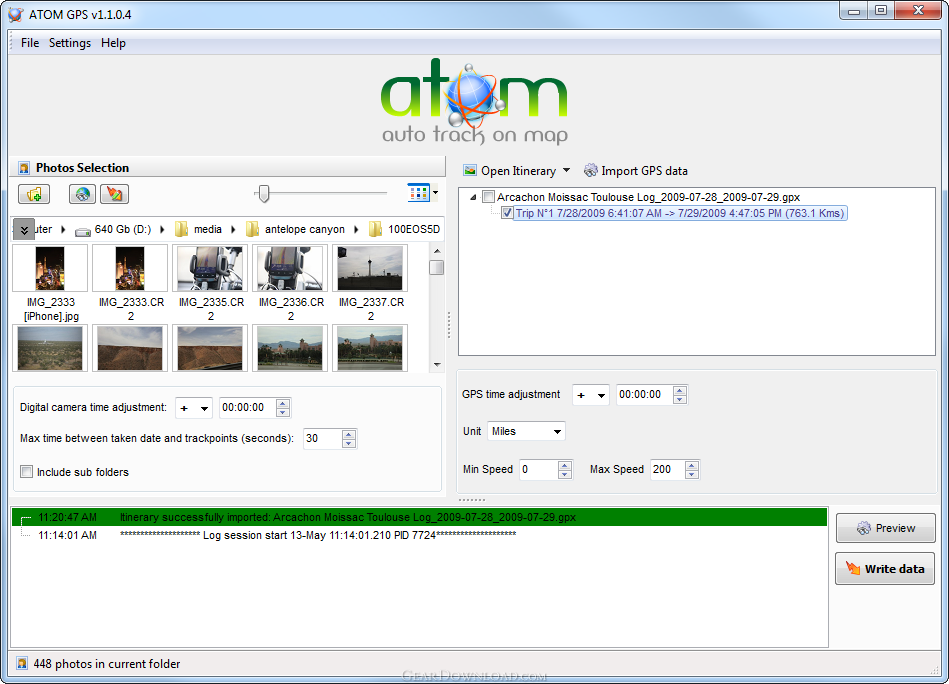
Task: Select the Trip N°1 7/28/2009 itinerary row
Action: [x=680, y=213]
